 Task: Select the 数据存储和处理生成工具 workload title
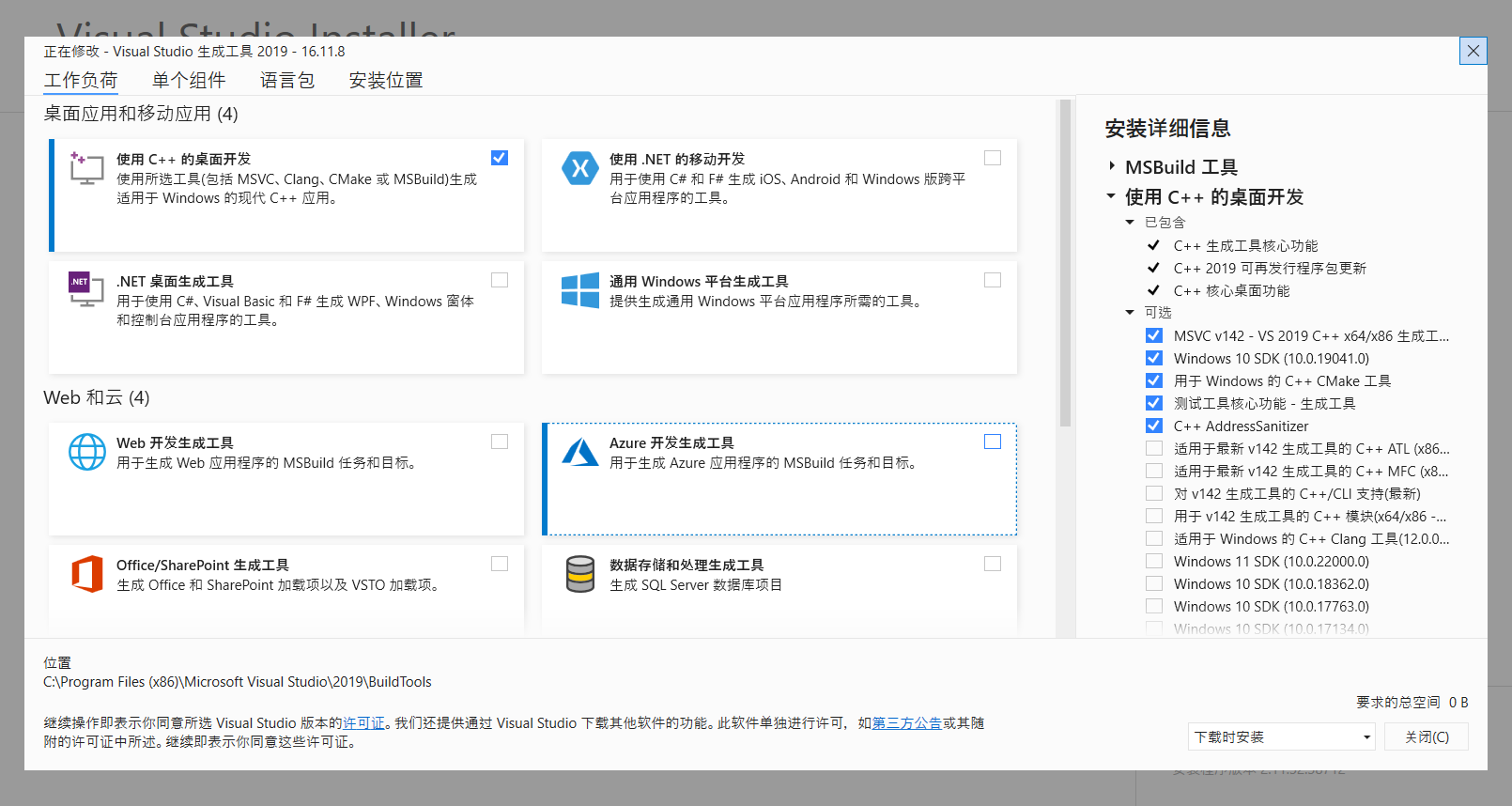tap(687, 566)
